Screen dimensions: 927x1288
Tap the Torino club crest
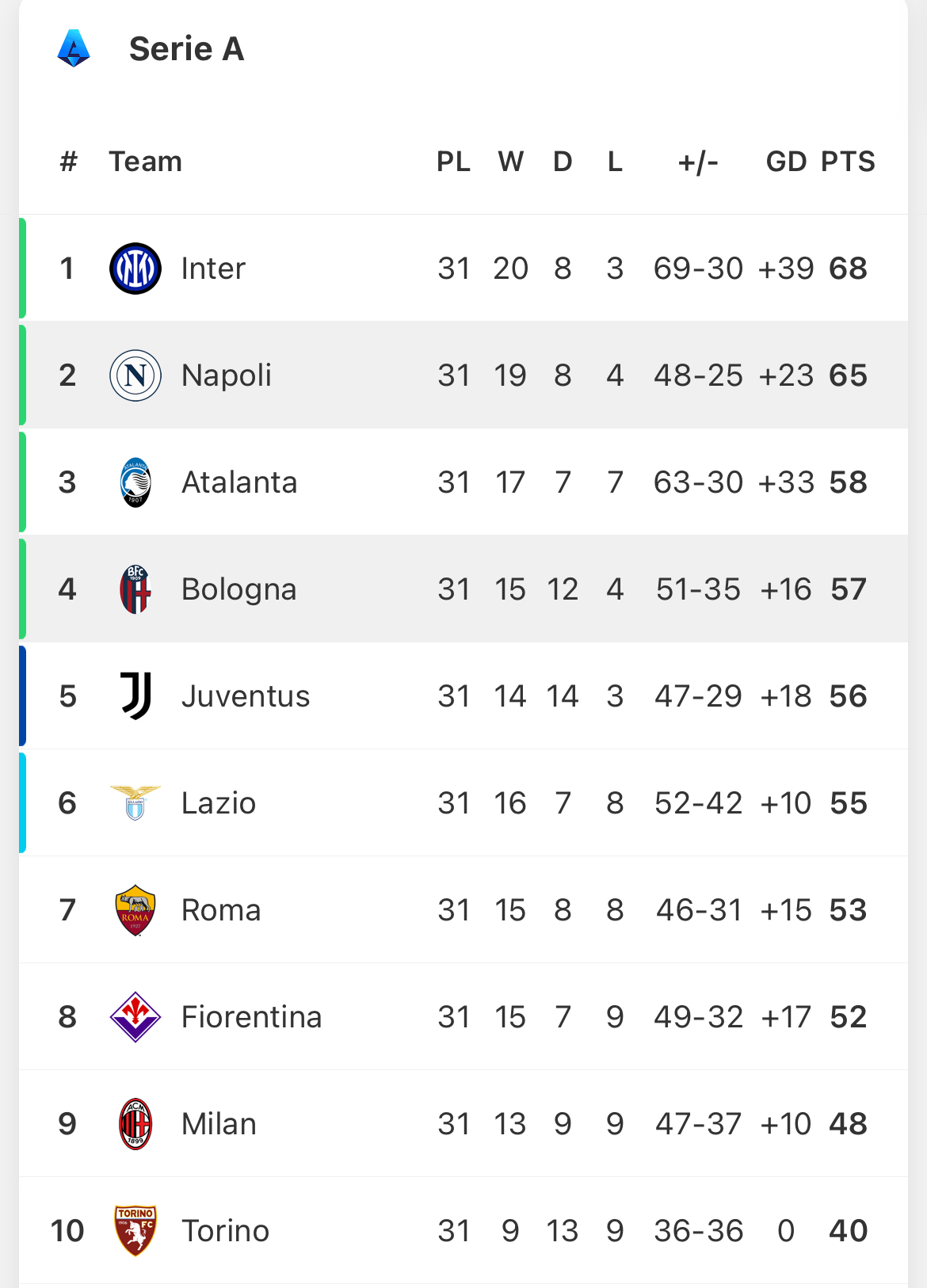click(x=135, y=1231)
